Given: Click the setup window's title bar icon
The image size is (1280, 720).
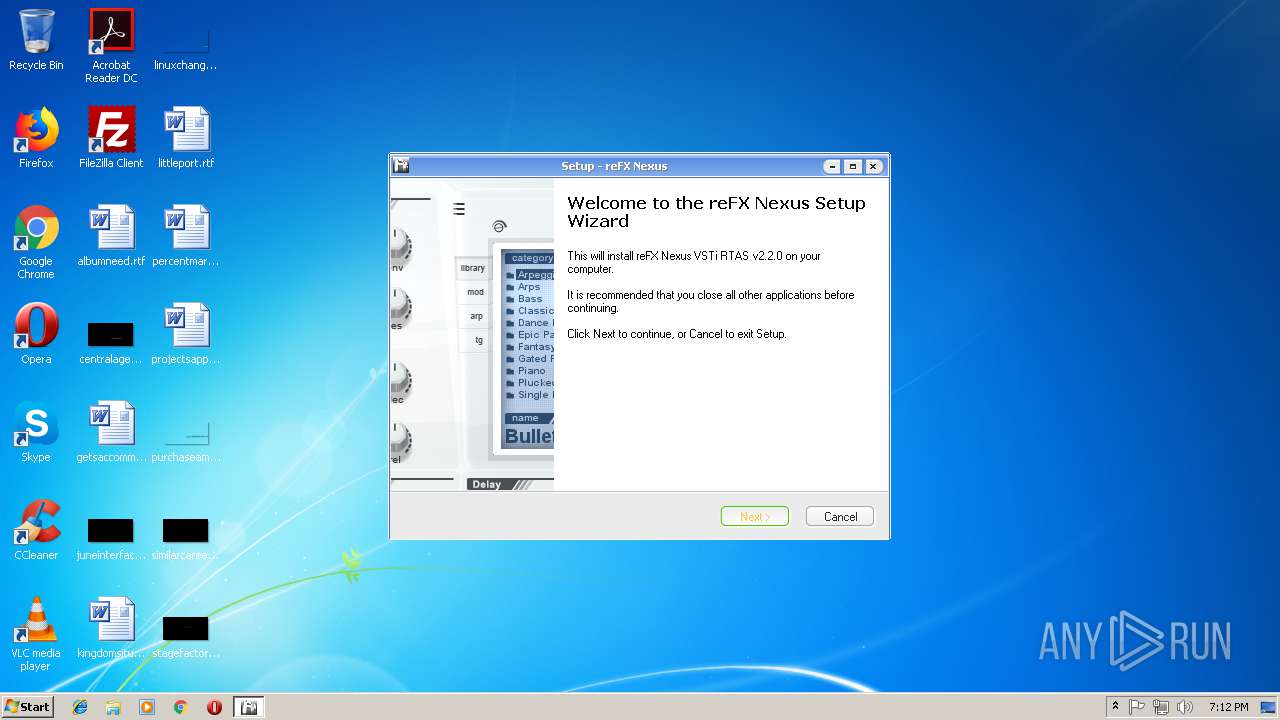Looking at the screenshot, I should pyautogui.click(x=401, y=166).
